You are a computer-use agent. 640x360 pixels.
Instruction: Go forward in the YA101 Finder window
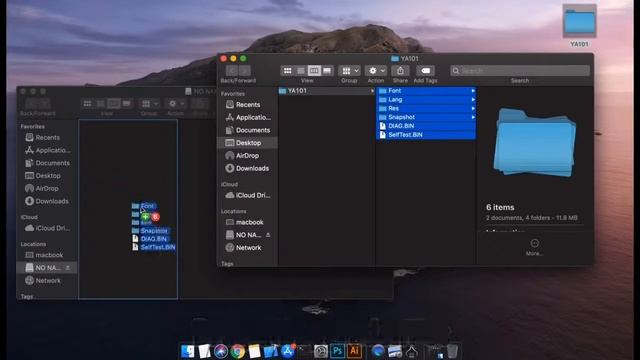[x=244, y=71]
